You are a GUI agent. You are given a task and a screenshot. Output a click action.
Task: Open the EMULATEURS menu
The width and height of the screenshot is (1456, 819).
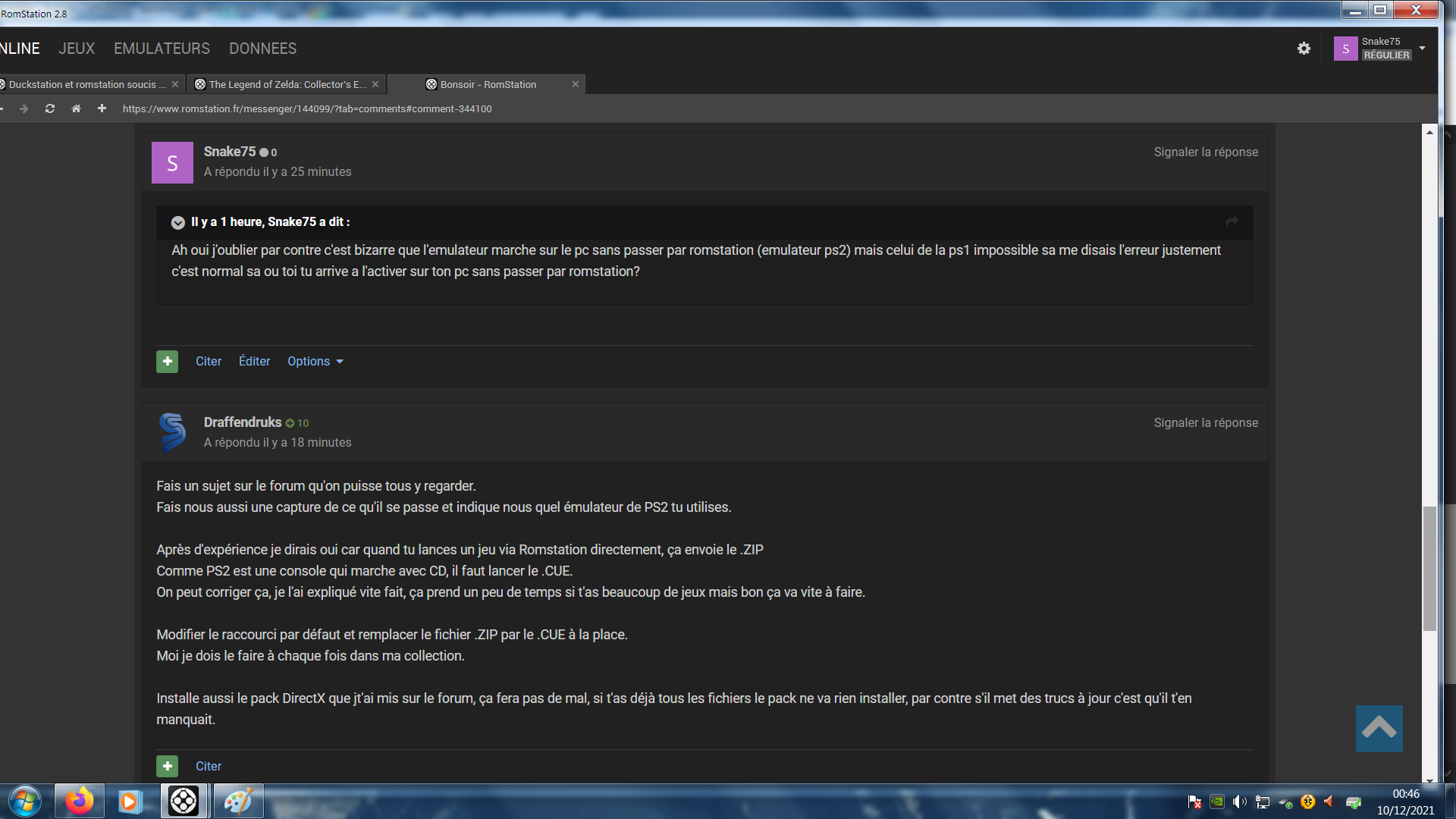[x=162, y=49]
